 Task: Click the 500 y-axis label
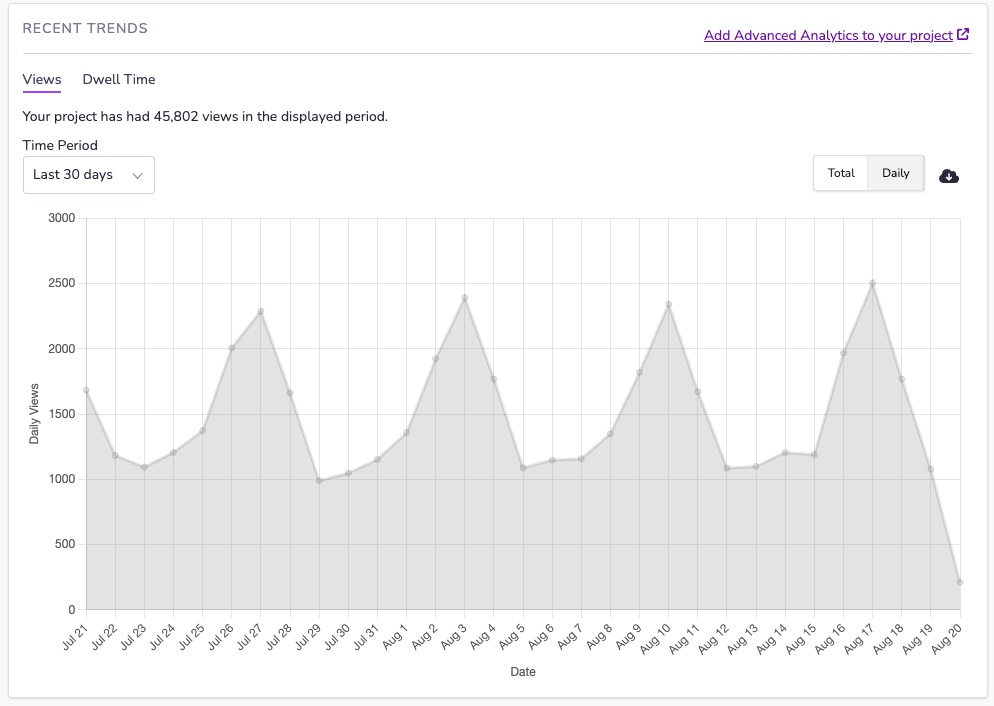click(65, 544)
